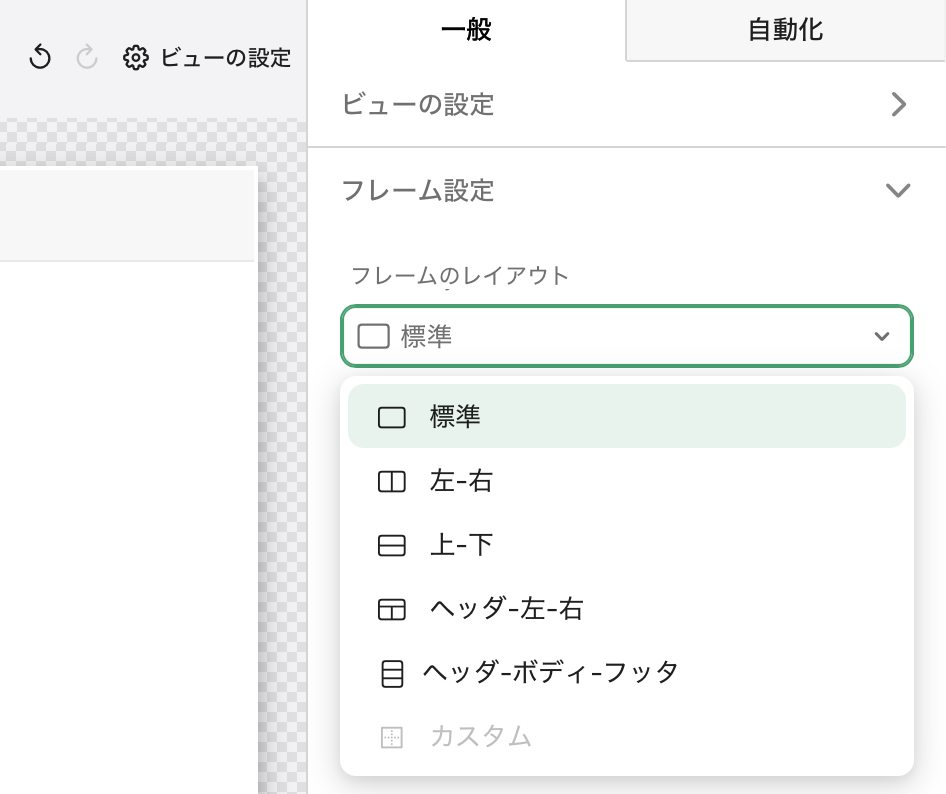Click the 標準 text in the combo box field
This screenshot has width=946, height=794.
pos(427,337)
